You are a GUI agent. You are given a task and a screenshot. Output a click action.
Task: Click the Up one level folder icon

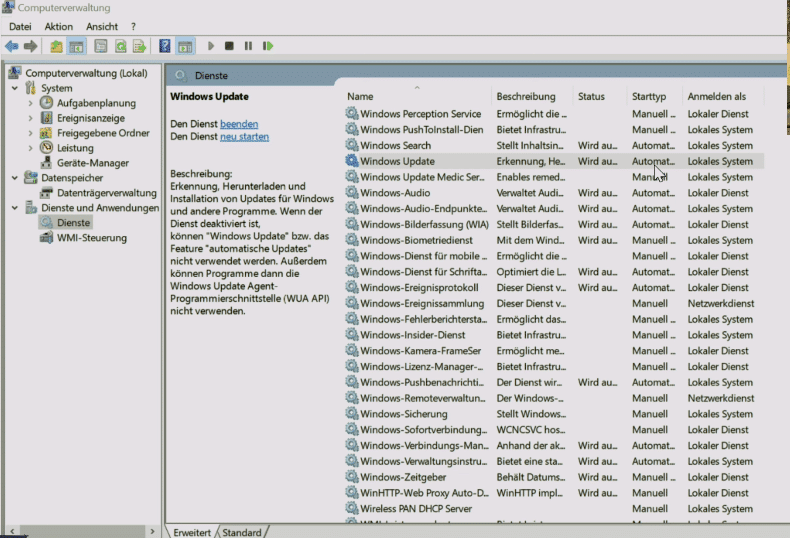point(56,46)
